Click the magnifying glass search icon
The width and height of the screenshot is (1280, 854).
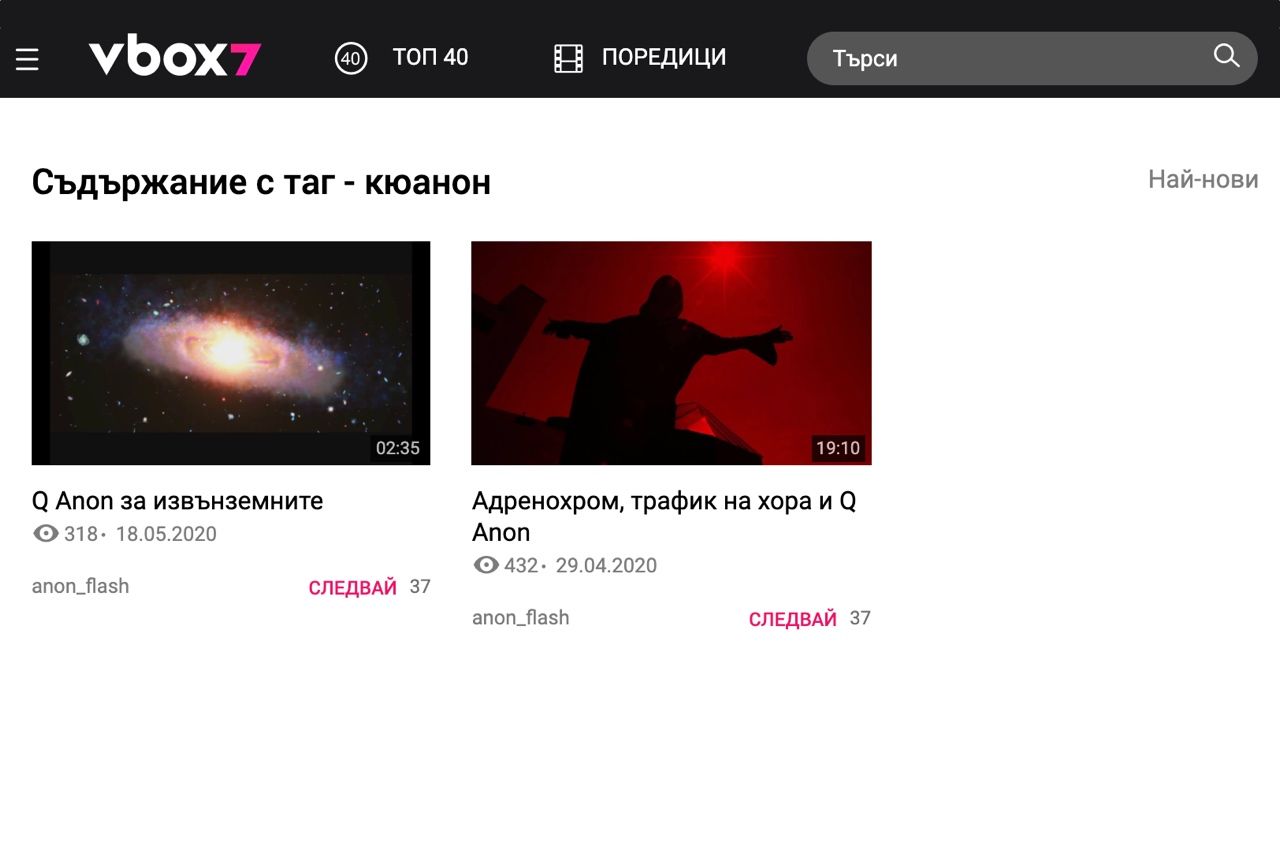1226,56
